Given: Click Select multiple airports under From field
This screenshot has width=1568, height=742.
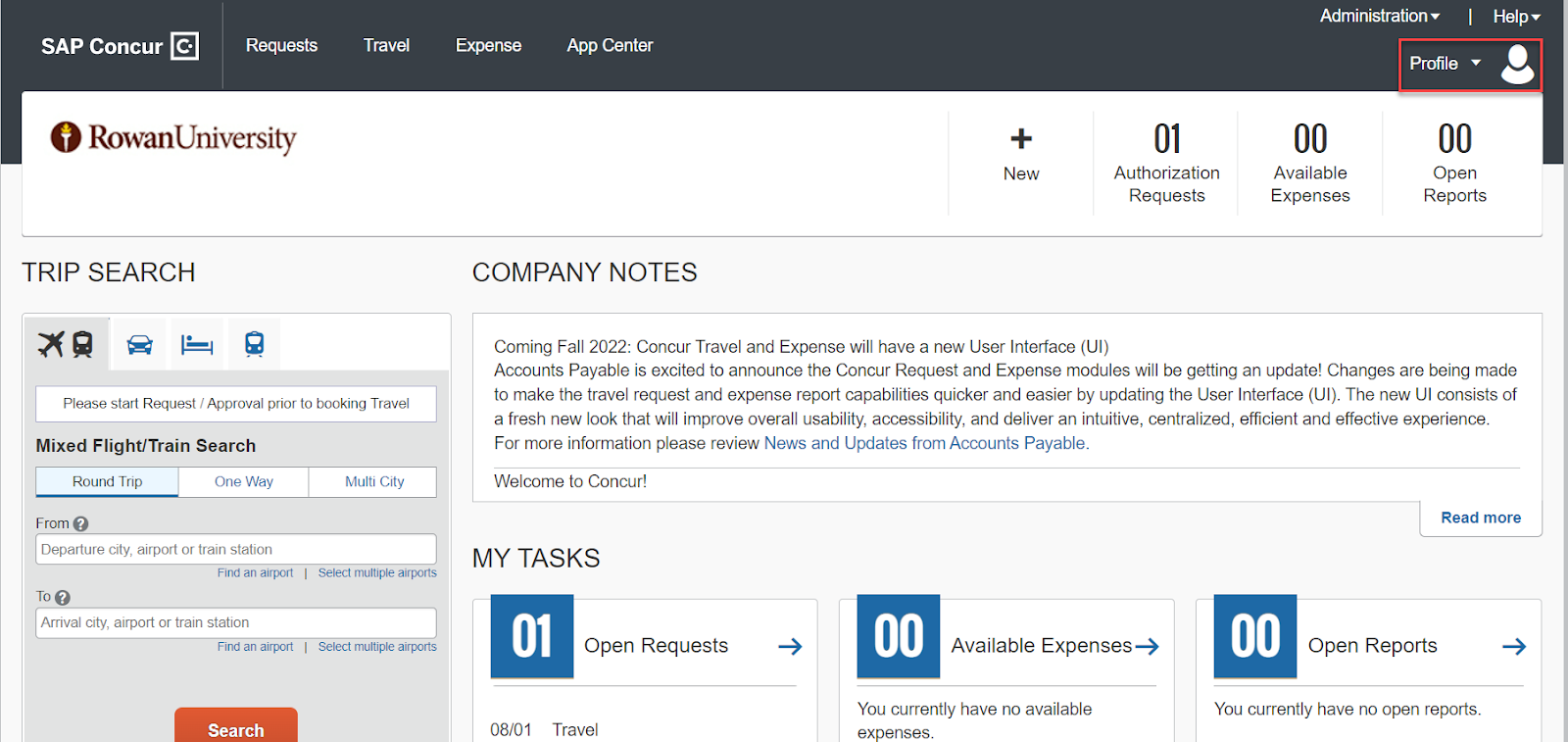Looking at the screenshot, I should pyautogui.click(x=377, y=572).
